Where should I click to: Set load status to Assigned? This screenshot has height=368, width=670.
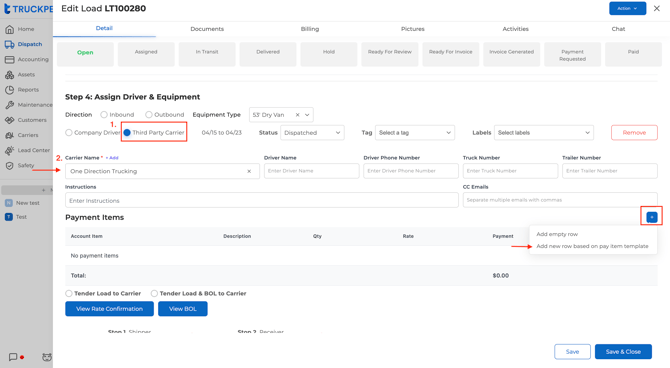click(x=146, y=54)
